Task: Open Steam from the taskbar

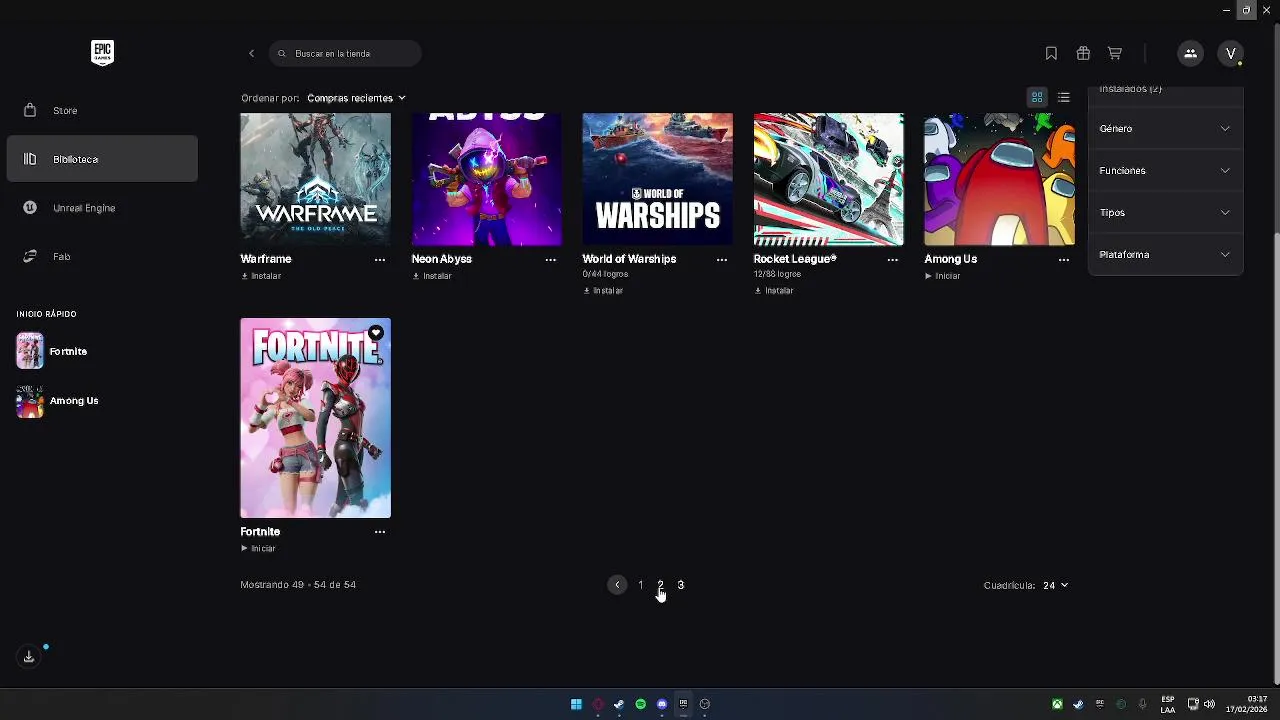Action: (619, 704)
